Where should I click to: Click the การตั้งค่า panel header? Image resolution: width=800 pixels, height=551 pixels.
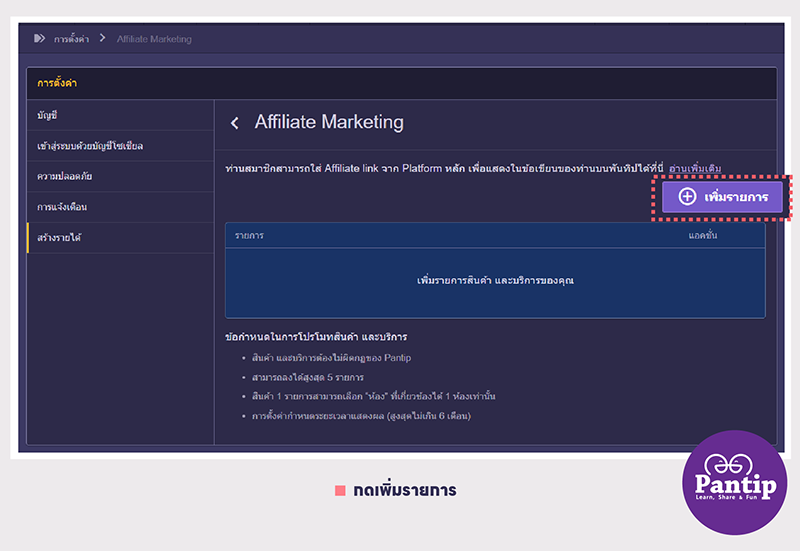402,83
